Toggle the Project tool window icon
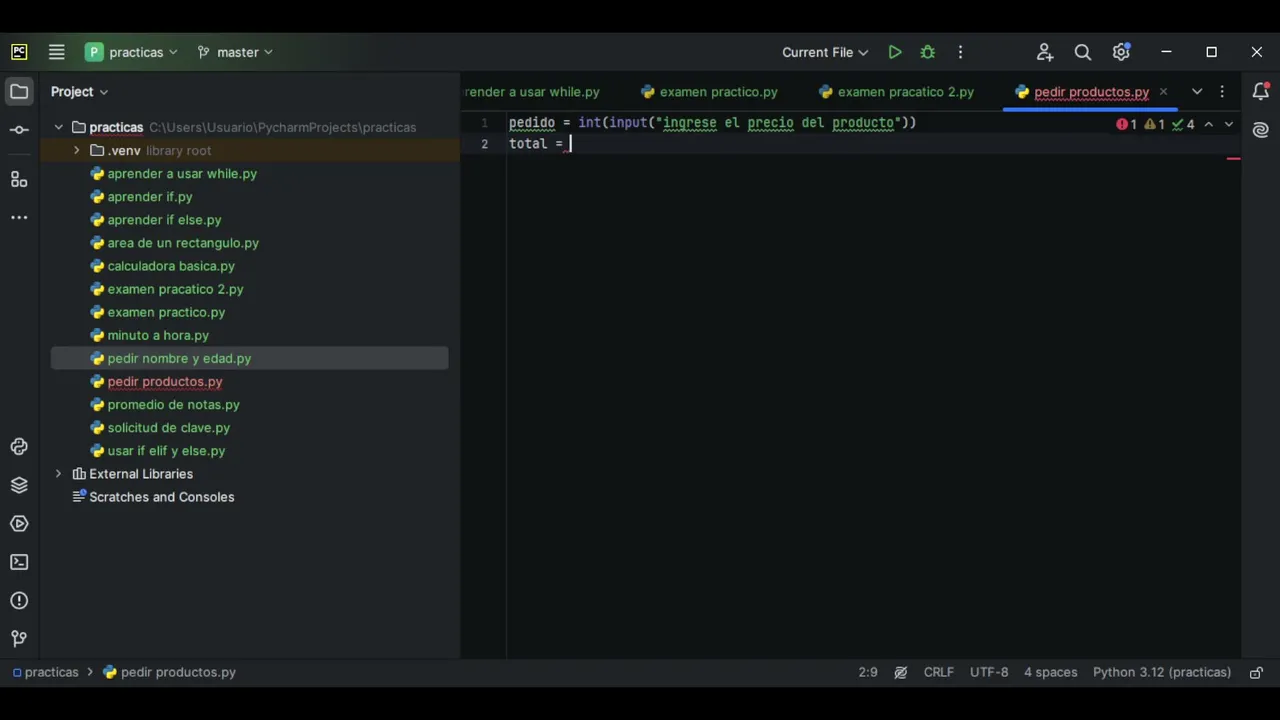 19,92
